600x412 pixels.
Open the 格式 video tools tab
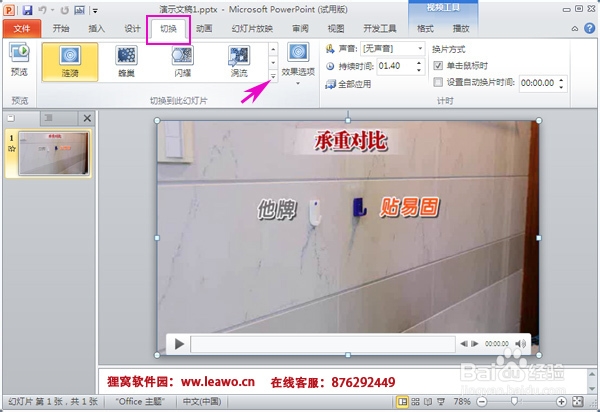tap(425, 28)
